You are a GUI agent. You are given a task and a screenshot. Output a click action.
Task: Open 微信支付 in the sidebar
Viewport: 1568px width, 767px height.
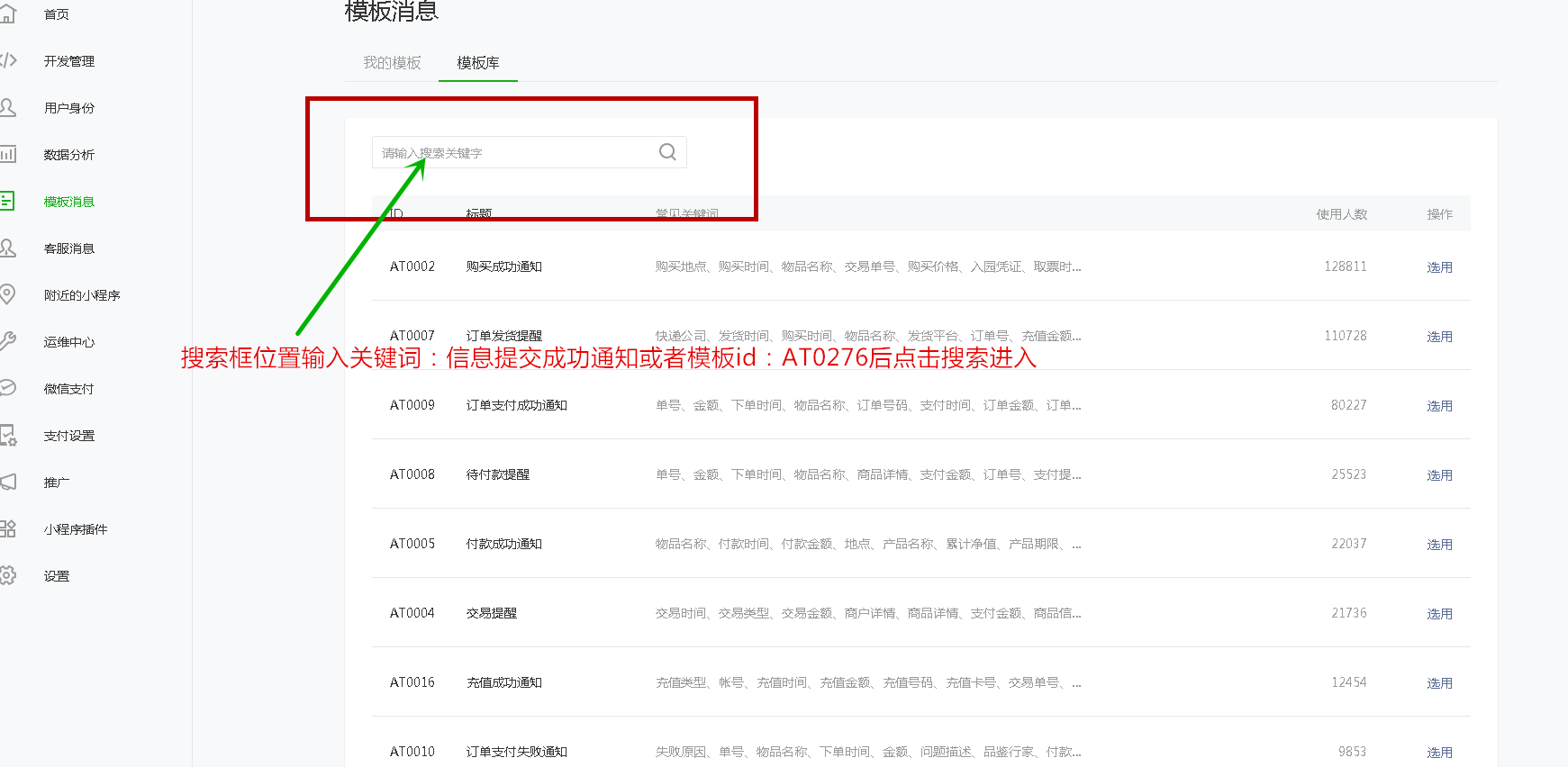68,389
